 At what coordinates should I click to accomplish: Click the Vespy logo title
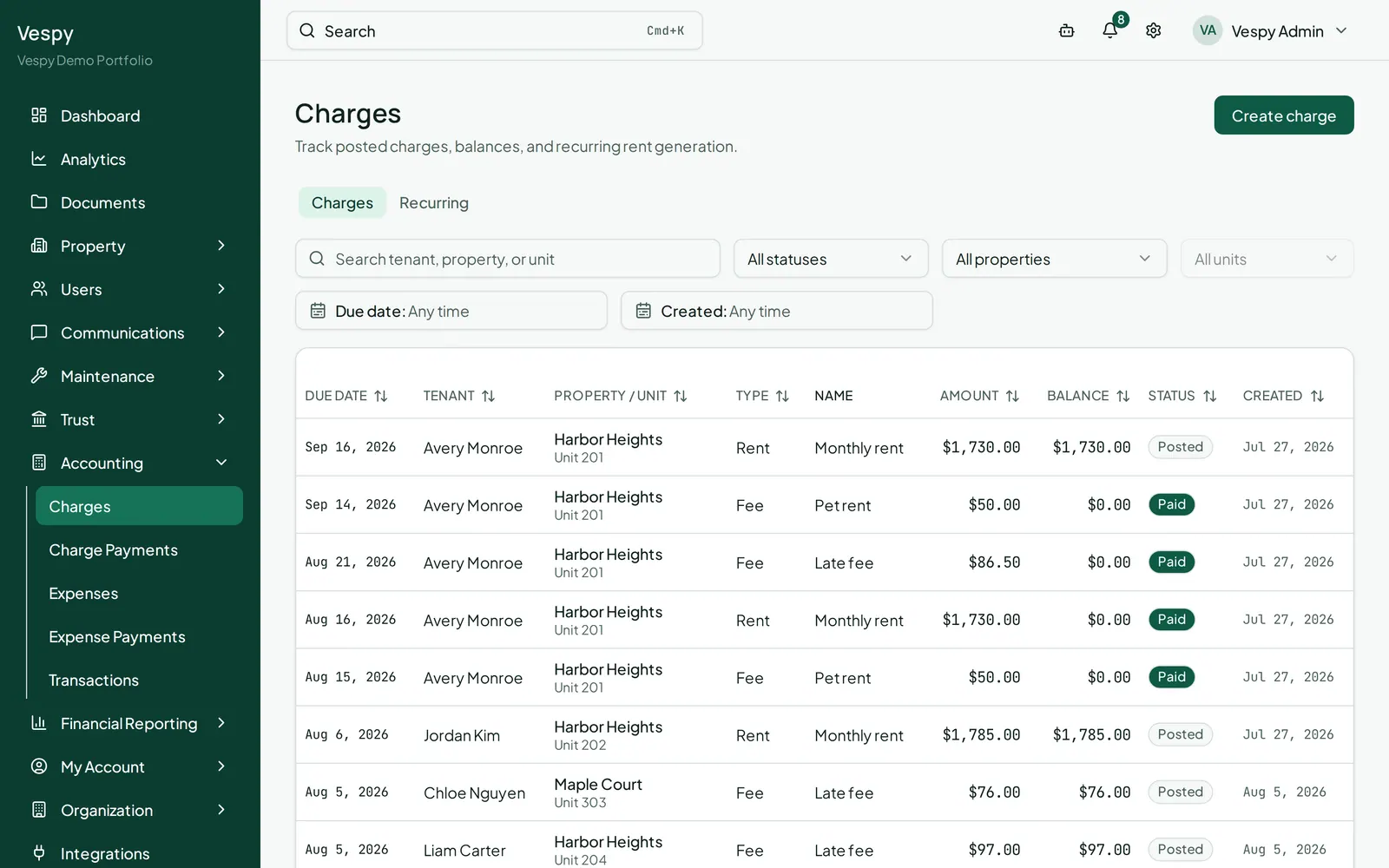tap(45, 34)
